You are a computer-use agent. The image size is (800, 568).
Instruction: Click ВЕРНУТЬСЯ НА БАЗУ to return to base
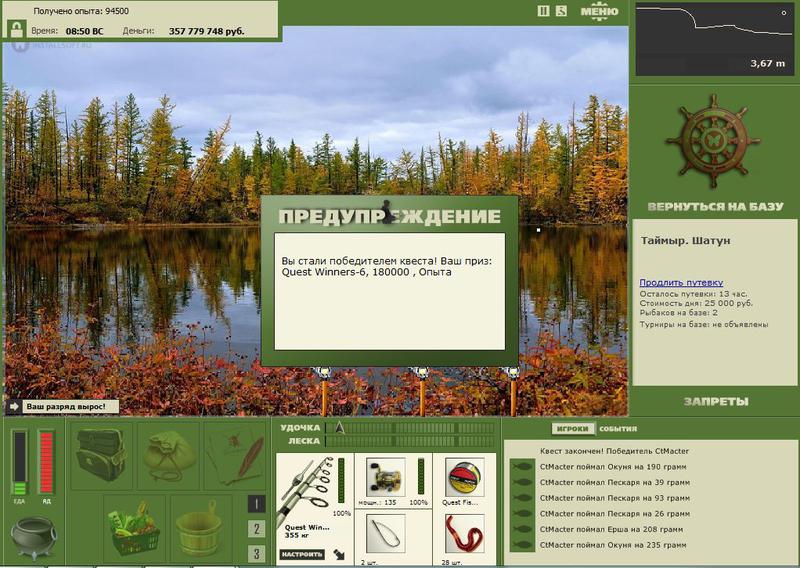coord(715,207)
